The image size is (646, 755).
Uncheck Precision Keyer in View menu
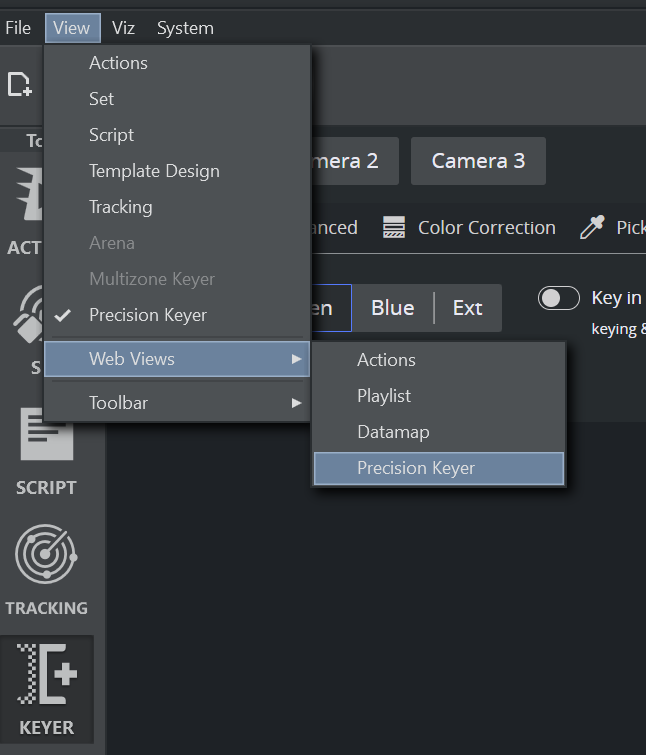point(147,315)
